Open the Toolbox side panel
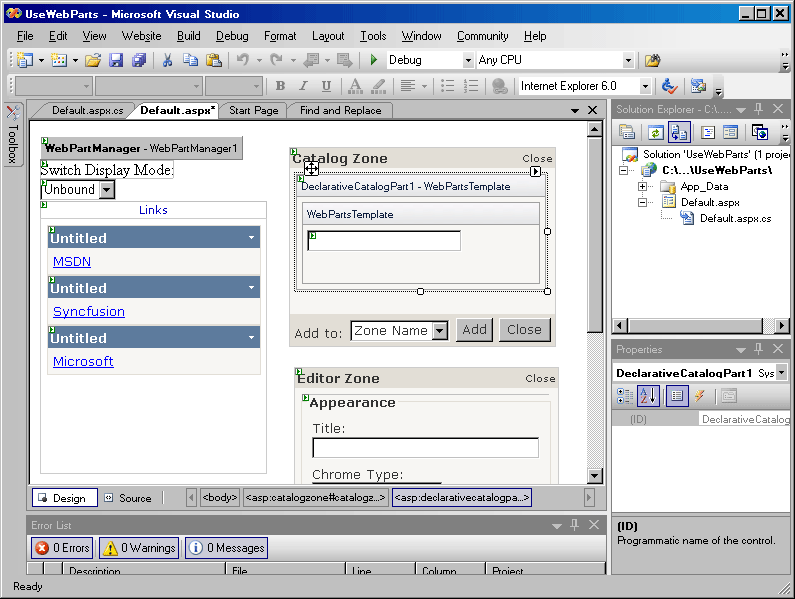This screenshot has height=599, width=795. click(x=13, y=137)
